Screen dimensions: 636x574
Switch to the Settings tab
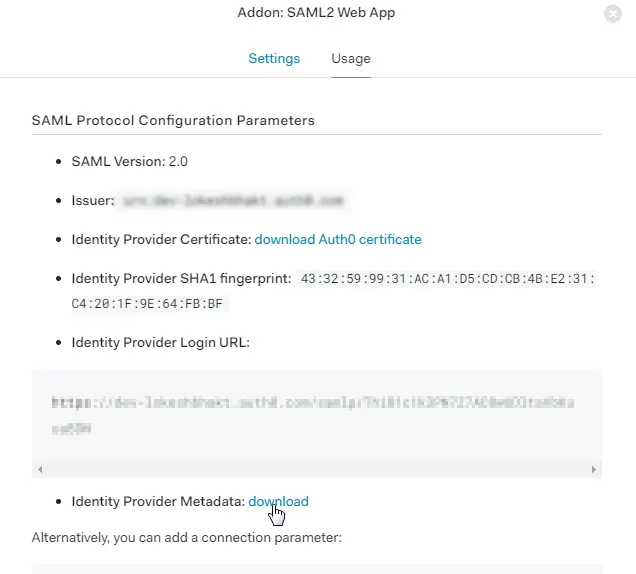click(x=274, y=58)
